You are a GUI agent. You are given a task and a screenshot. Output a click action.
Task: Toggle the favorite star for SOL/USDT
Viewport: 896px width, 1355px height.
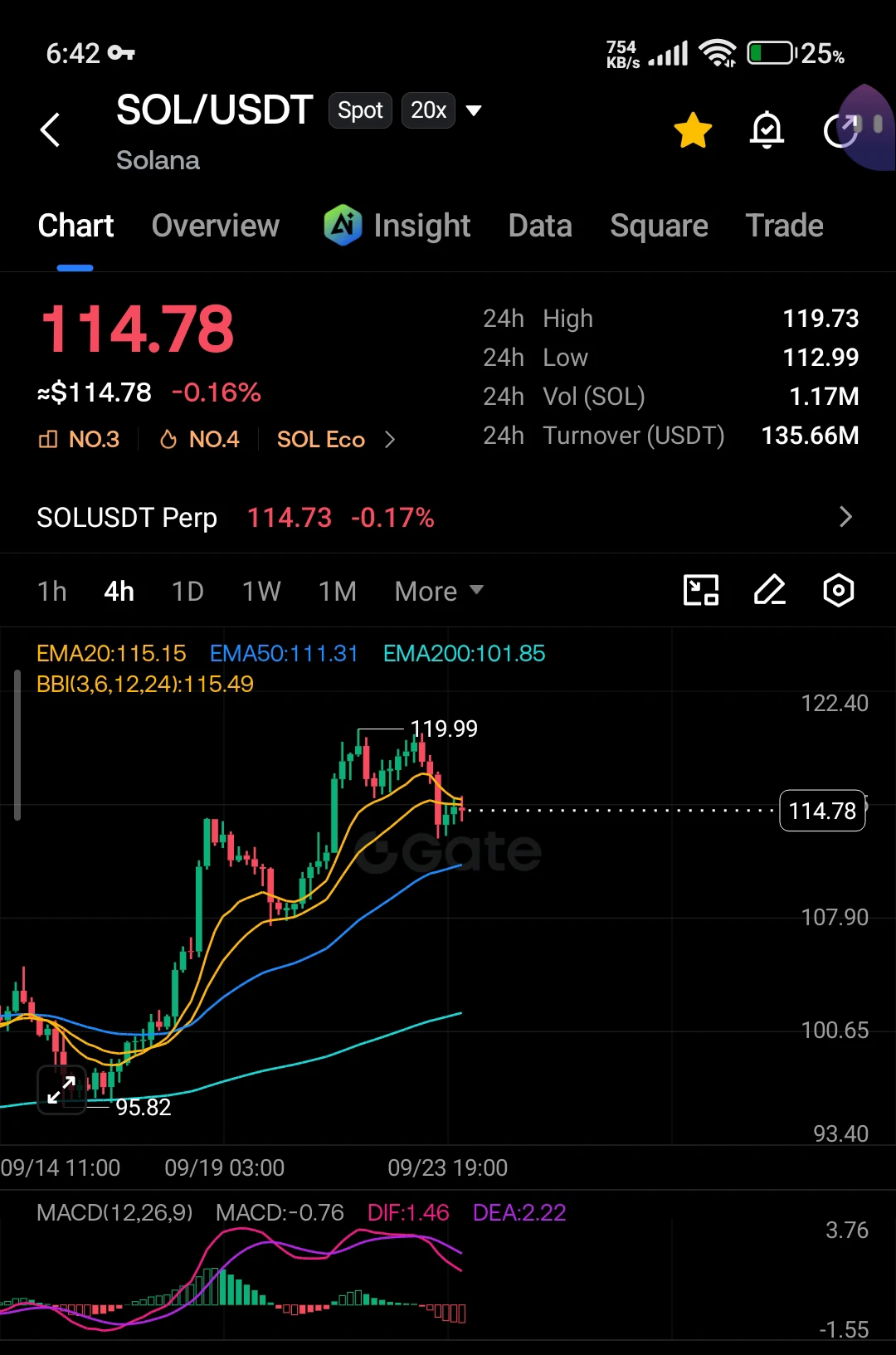tap(693, 130)
